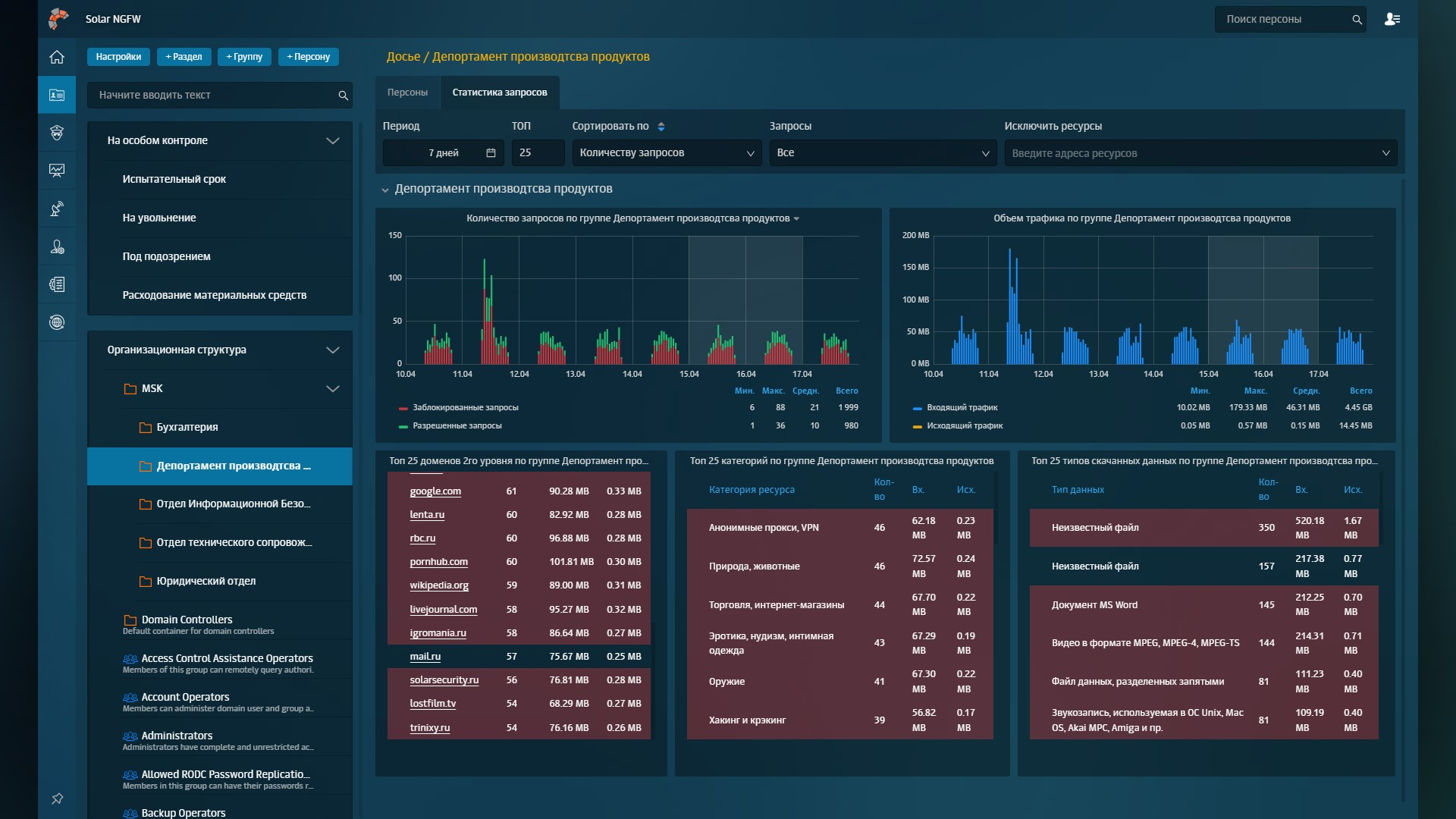Toggle incoming traffic legend series
Screen dimensions: 1456x819
point(962,408)
